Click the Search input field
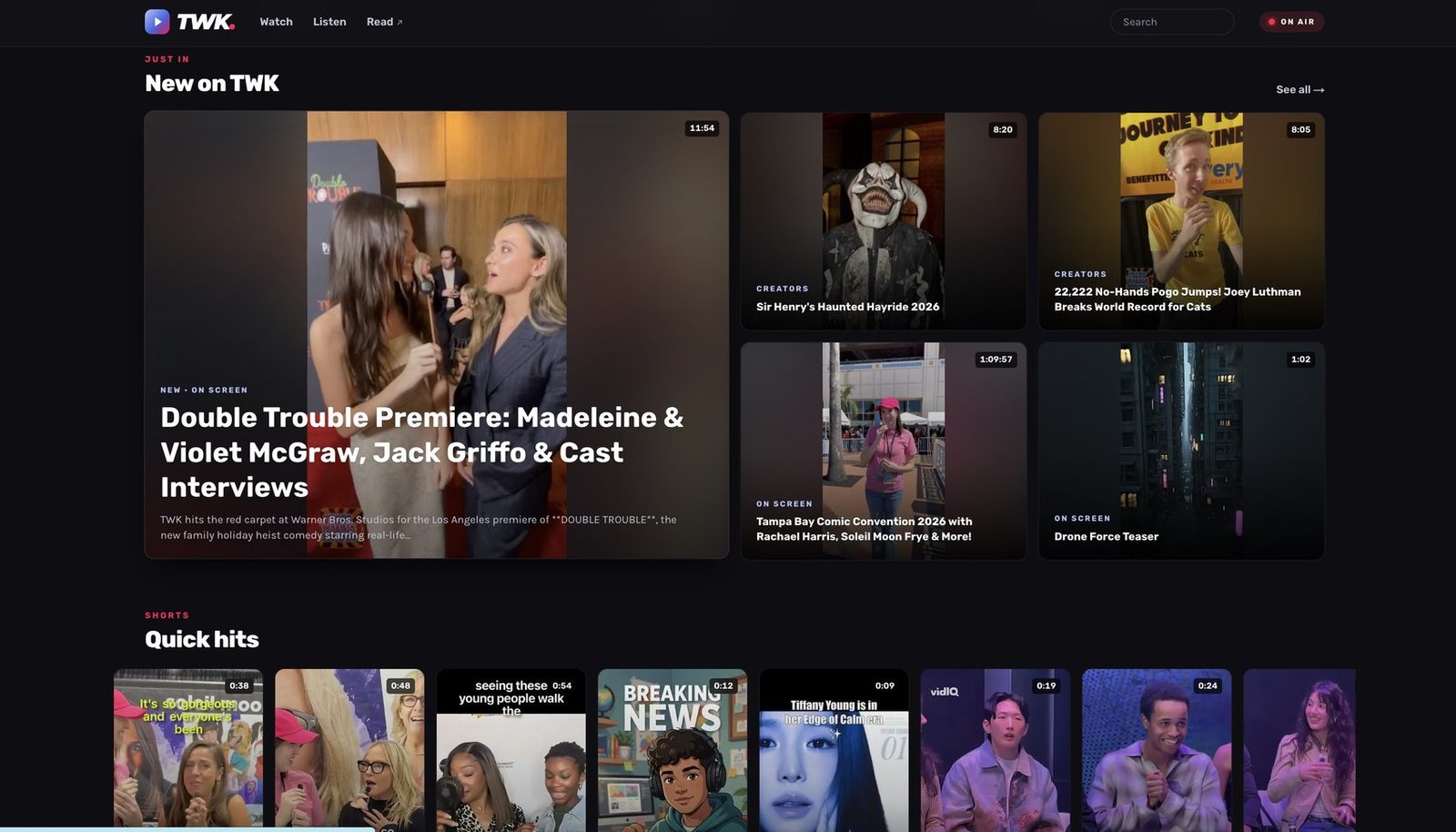 click(1172, 22)
